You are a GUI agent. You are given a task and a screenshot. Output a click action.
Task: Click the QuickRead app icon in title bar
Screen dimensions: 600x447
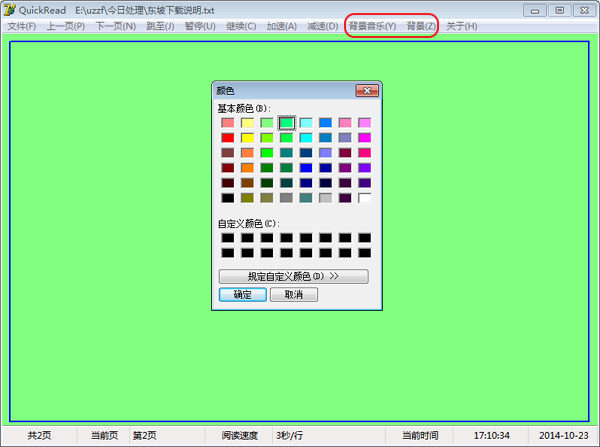[9, 10]
